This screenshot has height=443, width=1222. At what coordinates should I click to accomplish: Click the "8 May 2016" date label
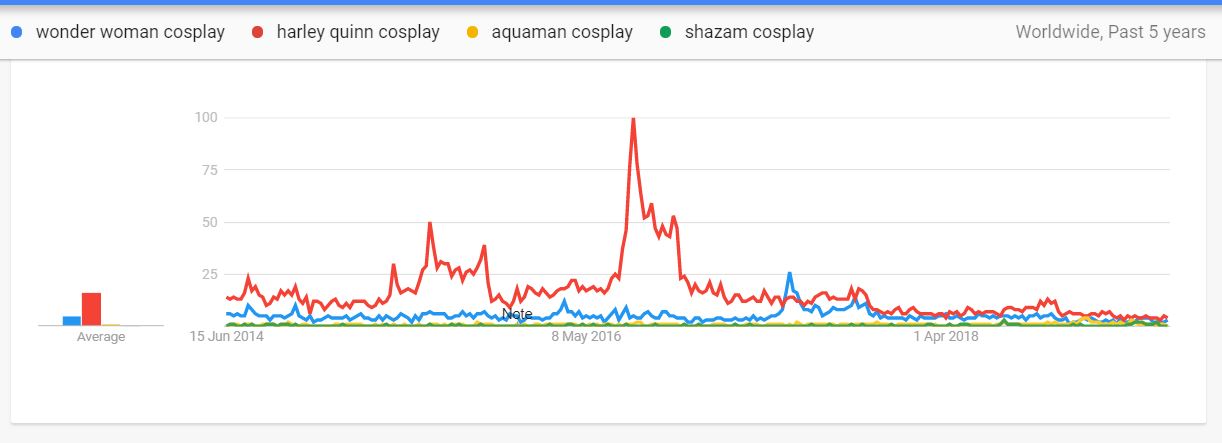tap(586, 337)
